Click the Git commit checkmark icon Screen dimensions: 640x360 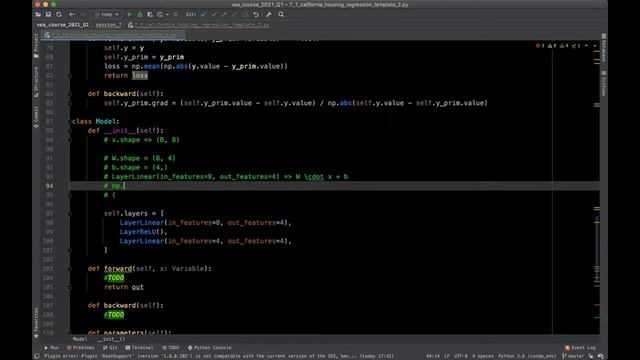(x=214, y=14)
